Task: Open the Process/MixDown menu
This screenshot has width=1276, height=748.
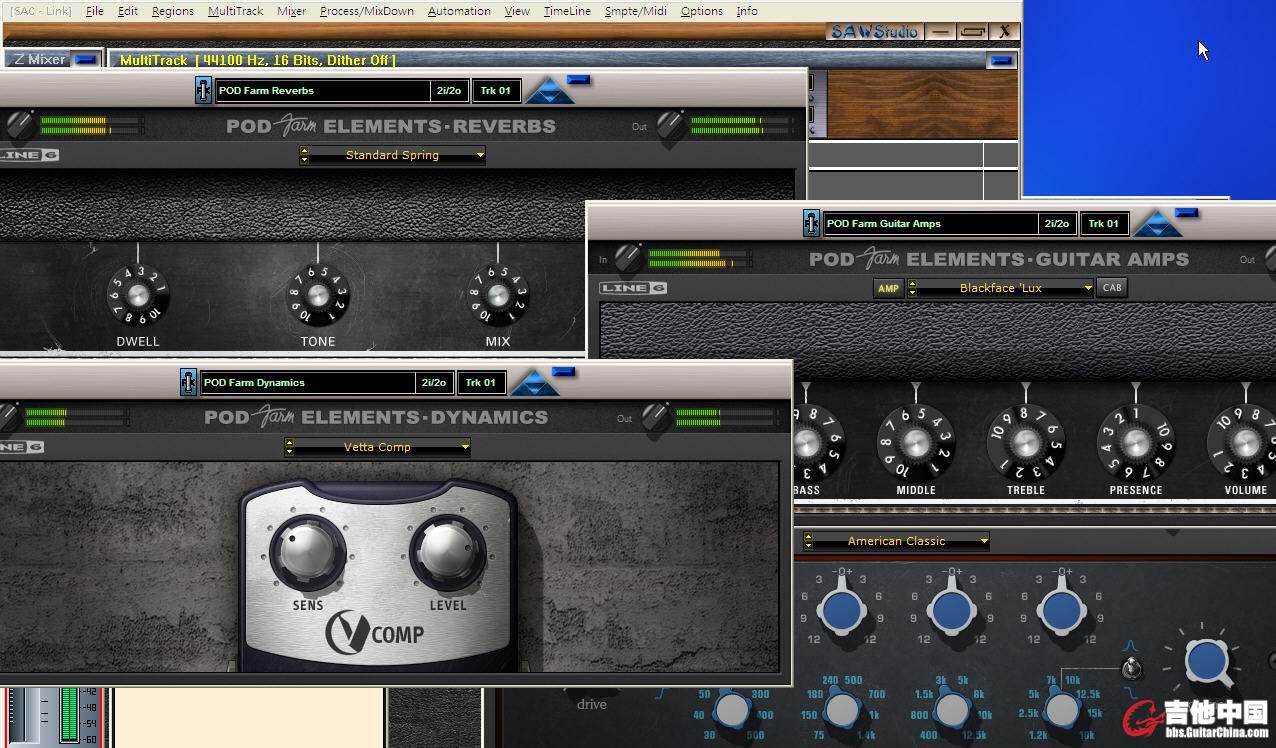Action: click(367, 11)
